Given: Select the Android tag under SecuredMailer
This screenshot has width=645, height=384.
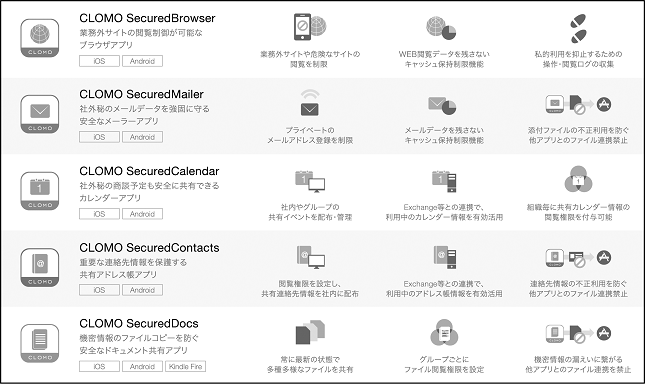Looking at the screenshot, I should point(142,137).
